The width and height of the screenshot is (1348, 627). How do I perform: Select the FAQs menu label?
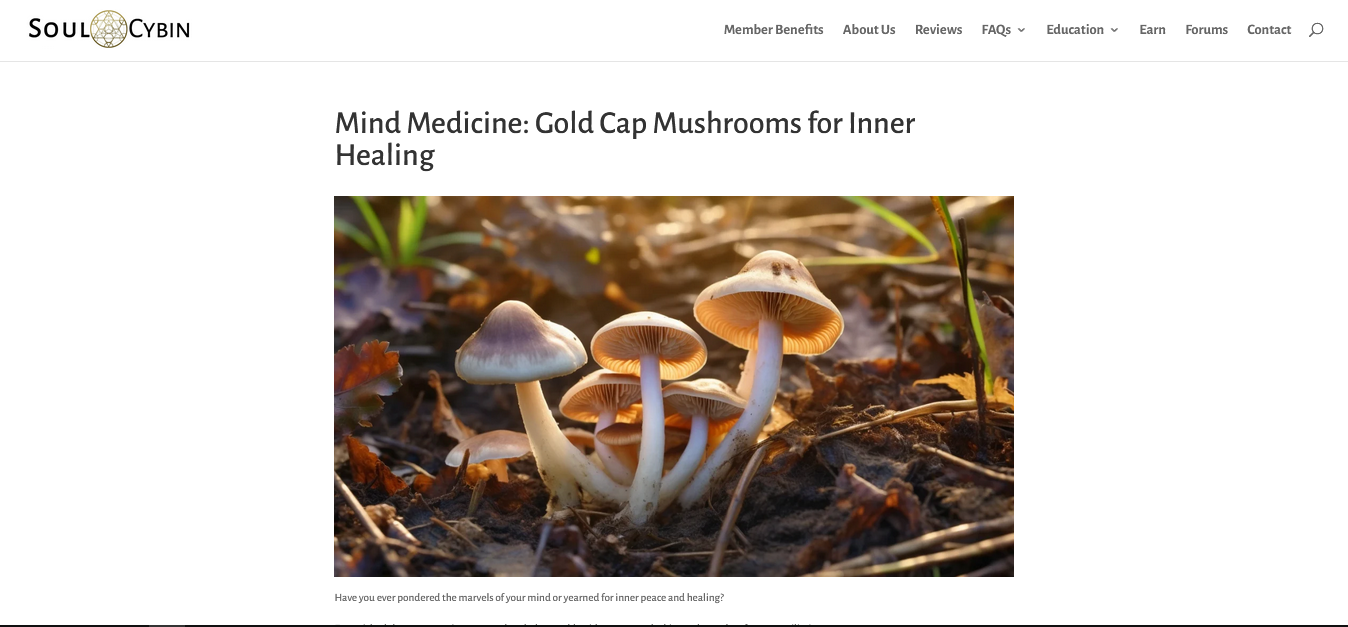point(996,30)
